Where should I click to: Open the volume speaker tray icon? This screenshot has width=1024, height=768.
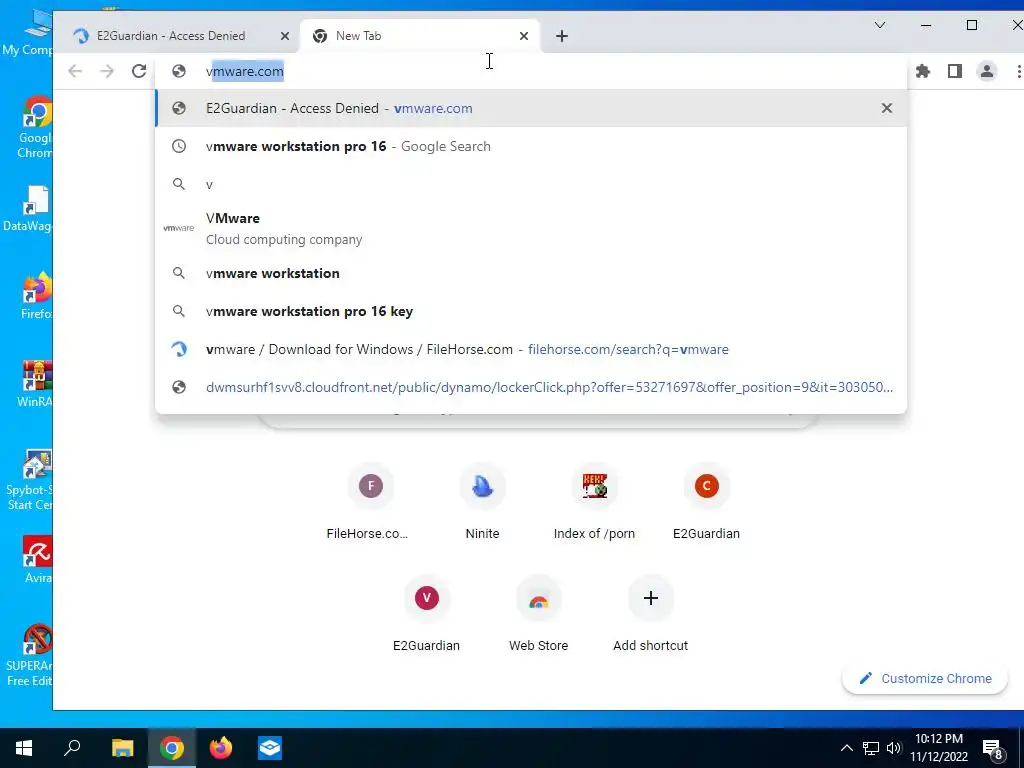(x=894, y=748)
